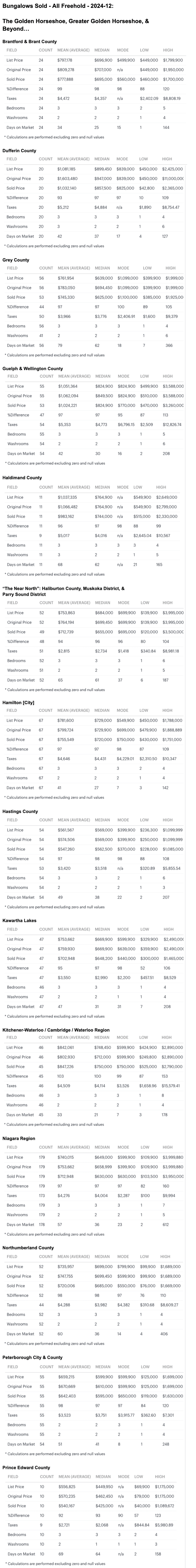This screenshot has width=196, height=1568.
Task: Click the Hamilton [City] section heading
Action: [20, 701]
